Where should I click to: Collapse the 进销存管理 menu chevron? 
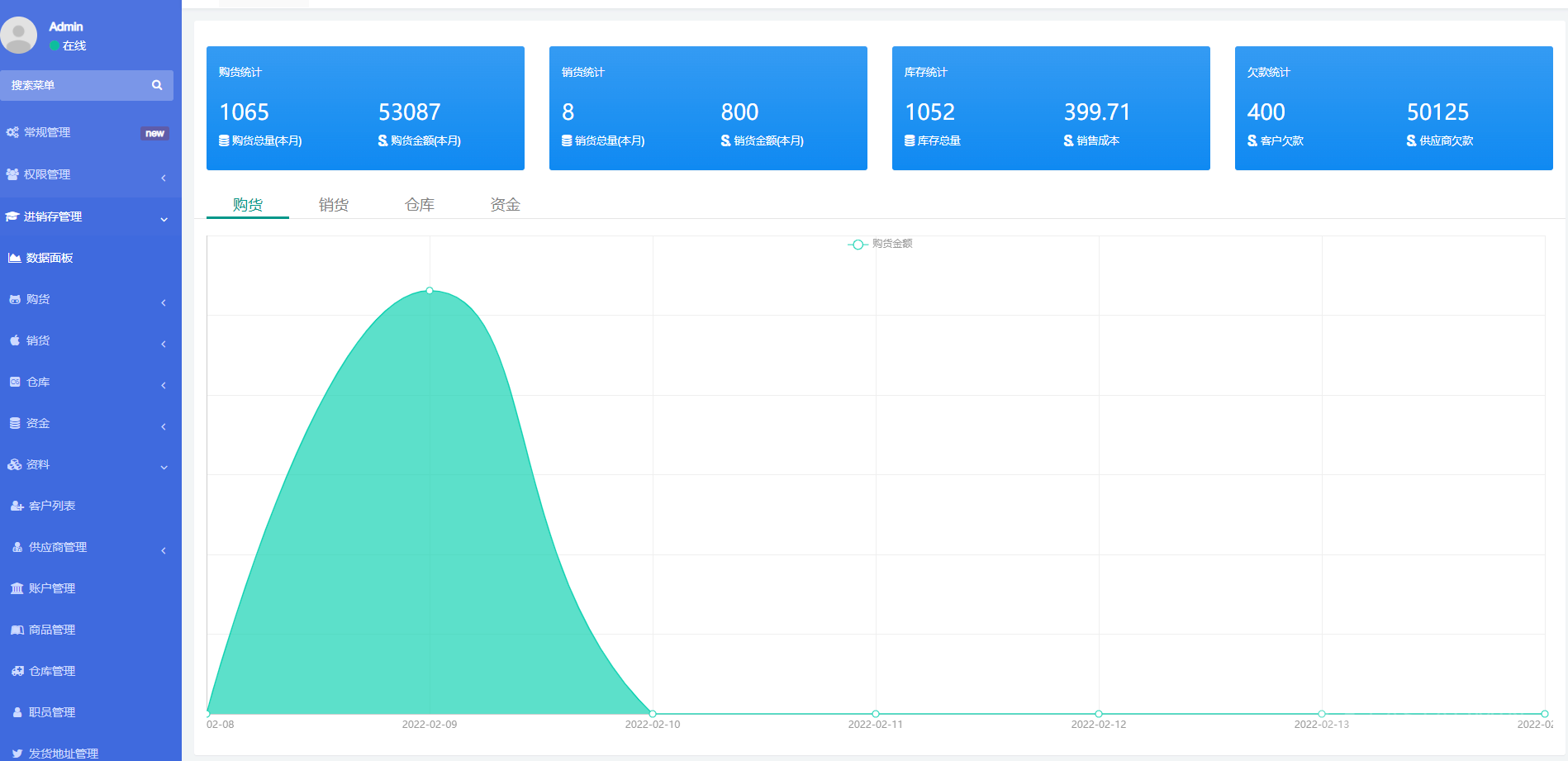[164, 219]
